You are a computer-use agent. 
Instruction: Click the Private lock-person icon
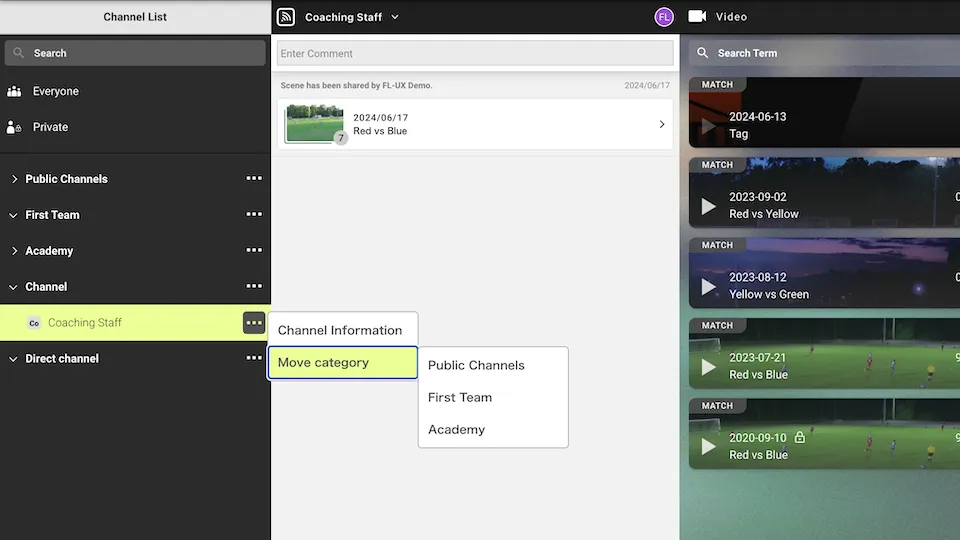[x=13, y=127]
